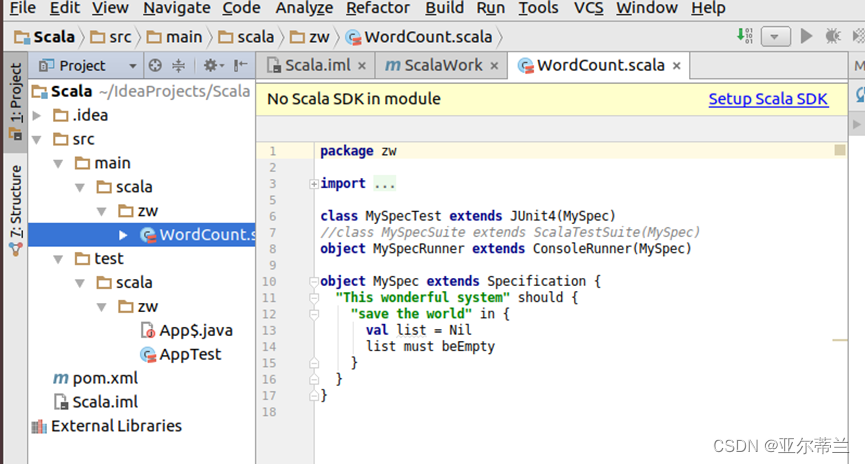Click Scala breadcrumb in navigation bar
The image size is (865, 464).
44,37
